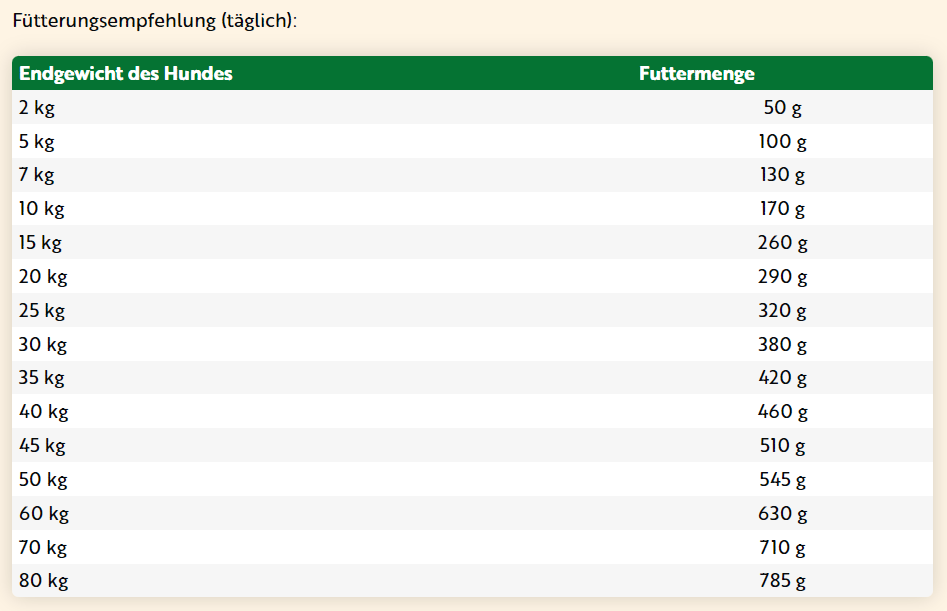The width and height of the screenshot is (947, 611).
Task: Click the '380 g' food amount
Action: pos(782,345)
